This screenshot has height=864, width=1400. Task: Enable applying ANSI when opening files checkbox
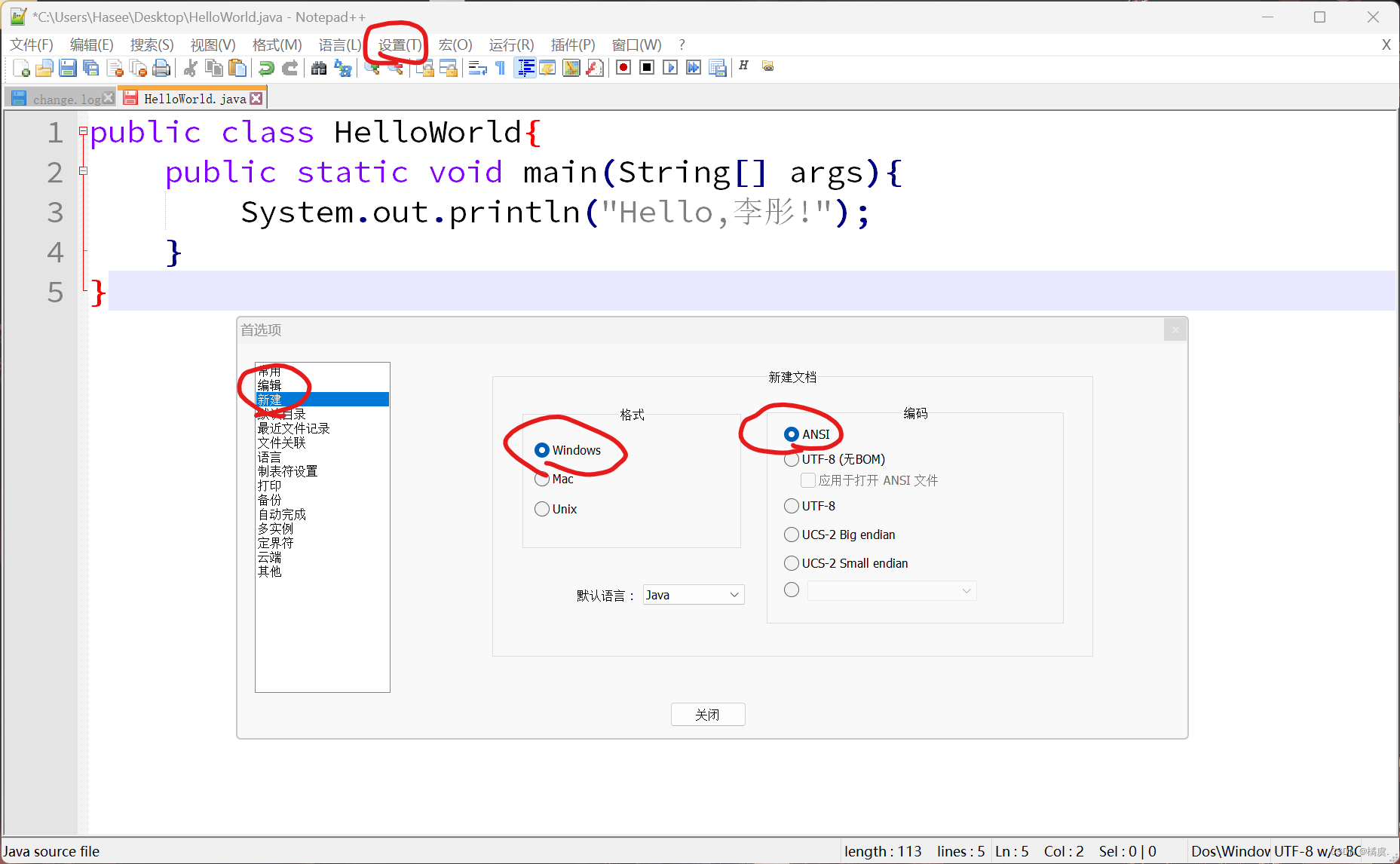click(x=807, y=480)
